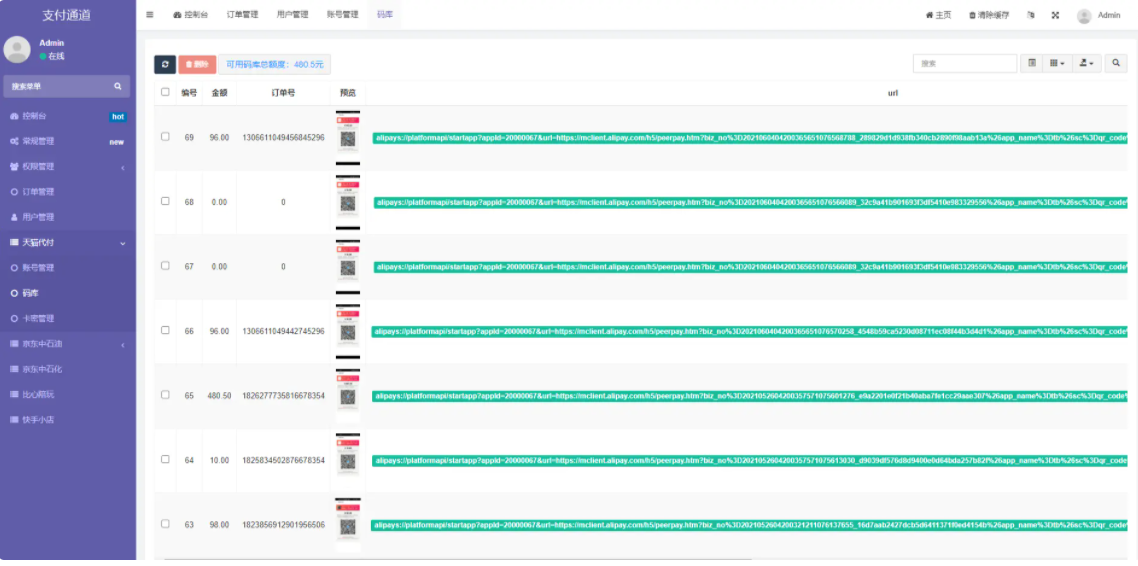
Task: Click the sidebar menu search magnifier icon
Action: point(117,87)
